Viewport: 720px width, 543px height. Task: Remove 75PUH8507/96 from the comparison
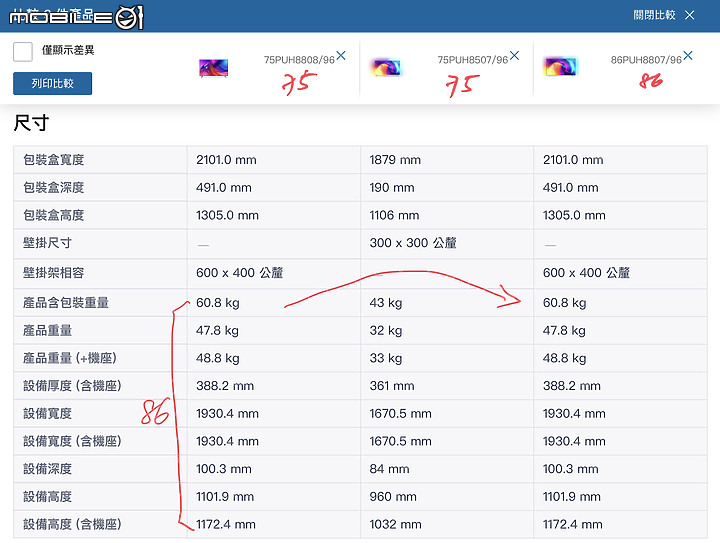(x=514, y=56)
